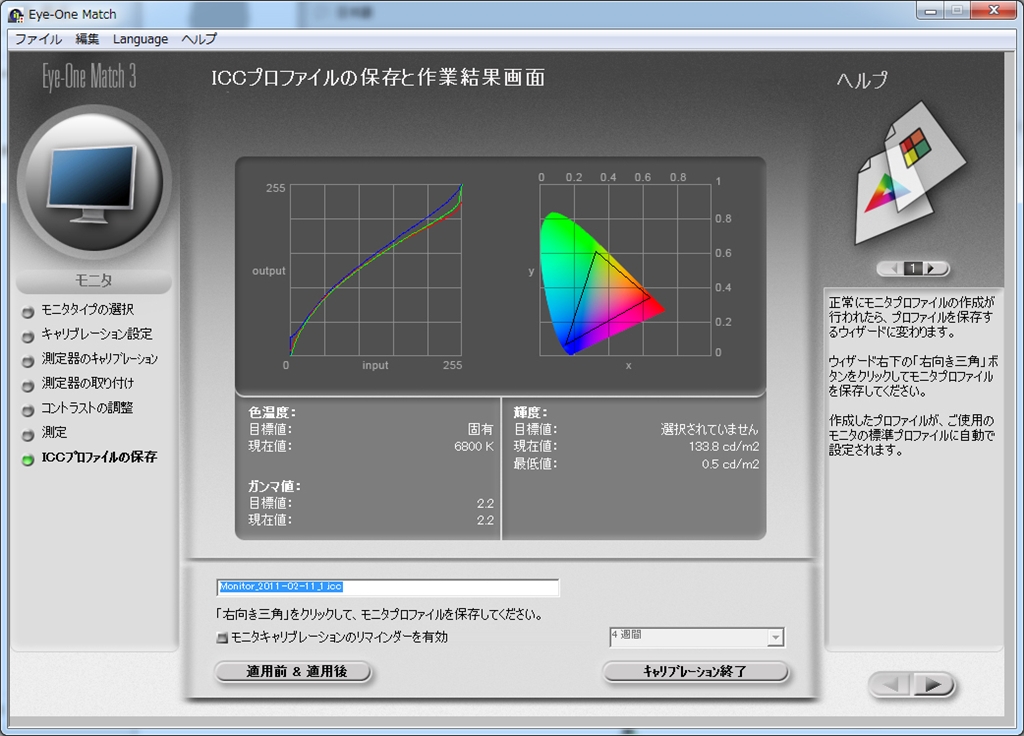Click the profile file name input field
1024x736 pixels.
coord(388,587)
